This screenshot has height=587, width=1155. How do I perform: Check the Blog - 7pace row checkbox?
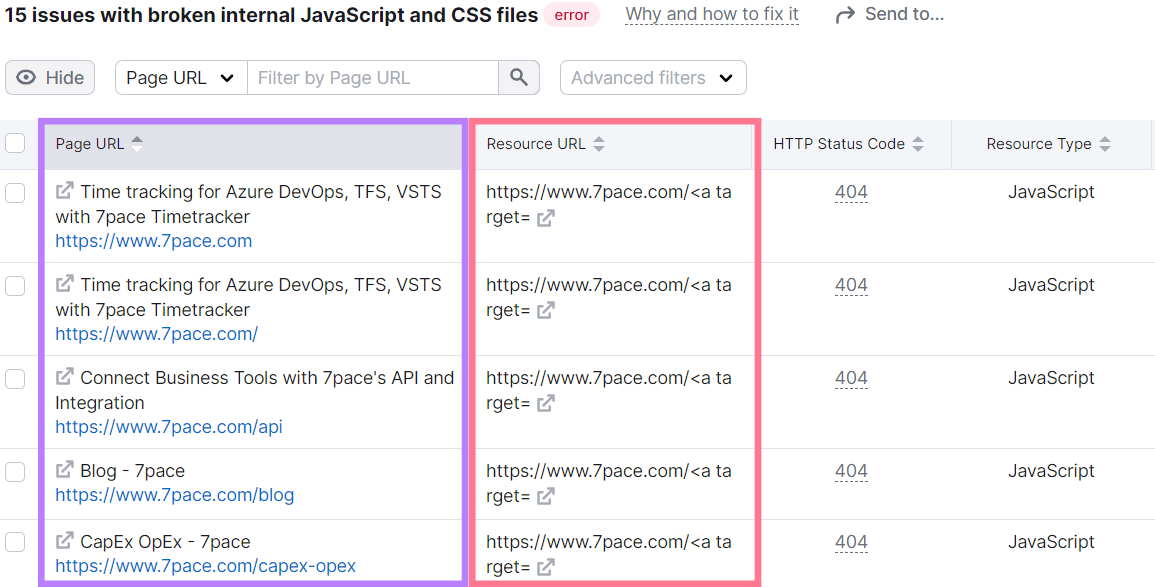coord(16,471)
